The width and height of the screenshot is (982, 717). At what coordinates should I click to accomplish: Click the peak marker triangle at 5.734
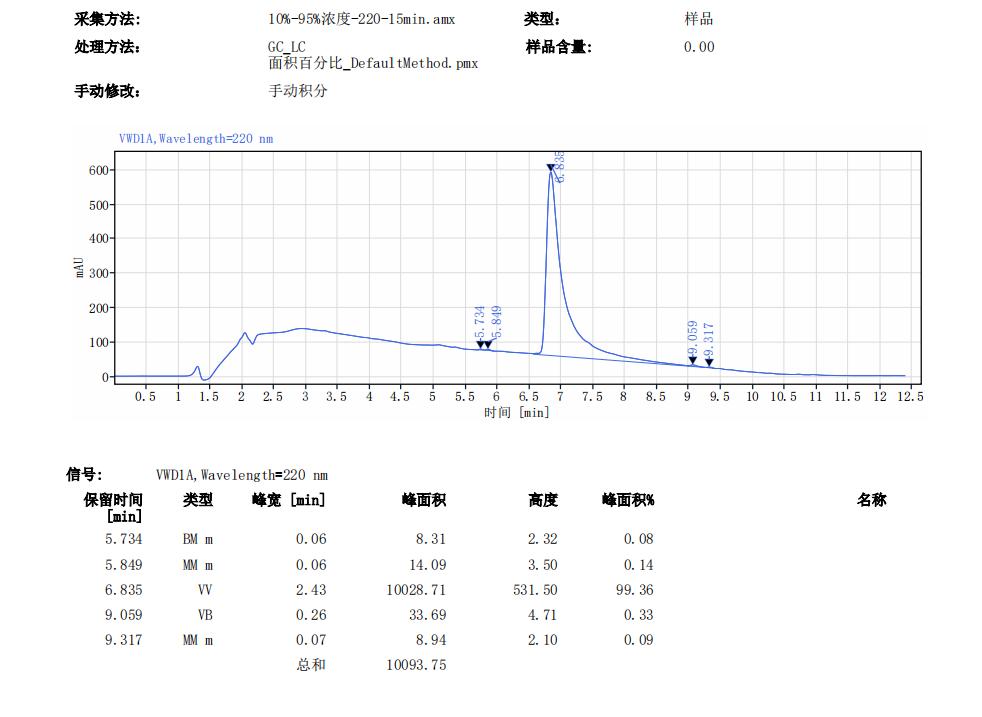(480, 345)
